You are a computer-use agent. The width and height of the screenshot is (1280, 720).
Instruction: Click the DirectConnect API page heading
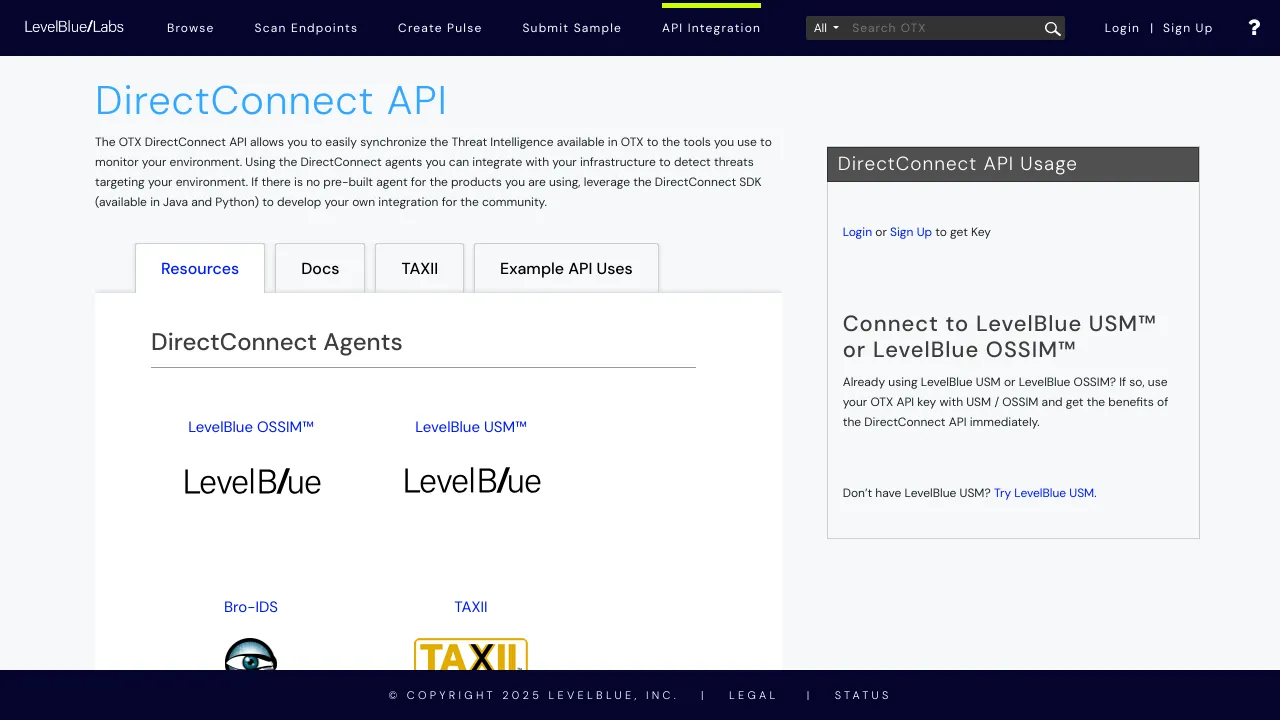pyautogui.click(x=271, y=101)
